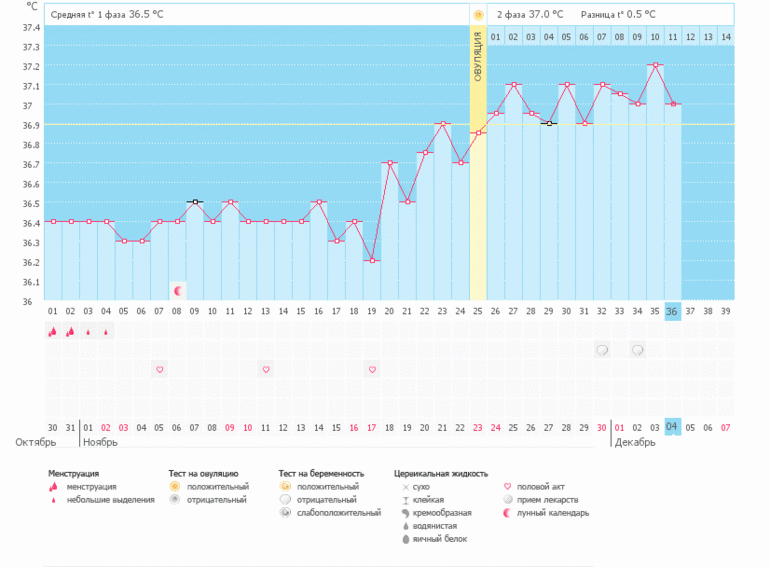The height and width of the screenshot is (567, 770).
Task: Click the heart icon under cycle day 19
Action: coord(372,369)
